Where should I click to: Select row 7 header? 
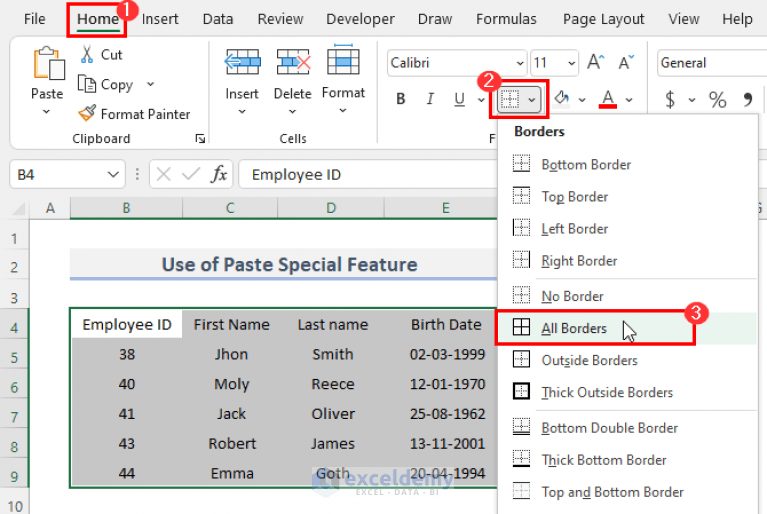pyautogui.click(x=14, y=417)
